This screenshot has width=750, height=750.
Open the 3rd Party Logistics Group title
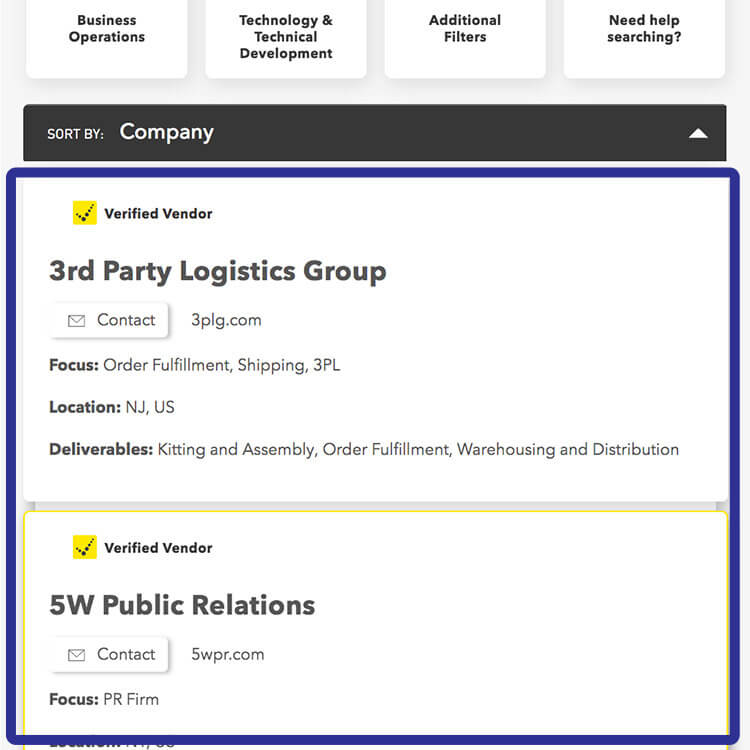point(218,271)
